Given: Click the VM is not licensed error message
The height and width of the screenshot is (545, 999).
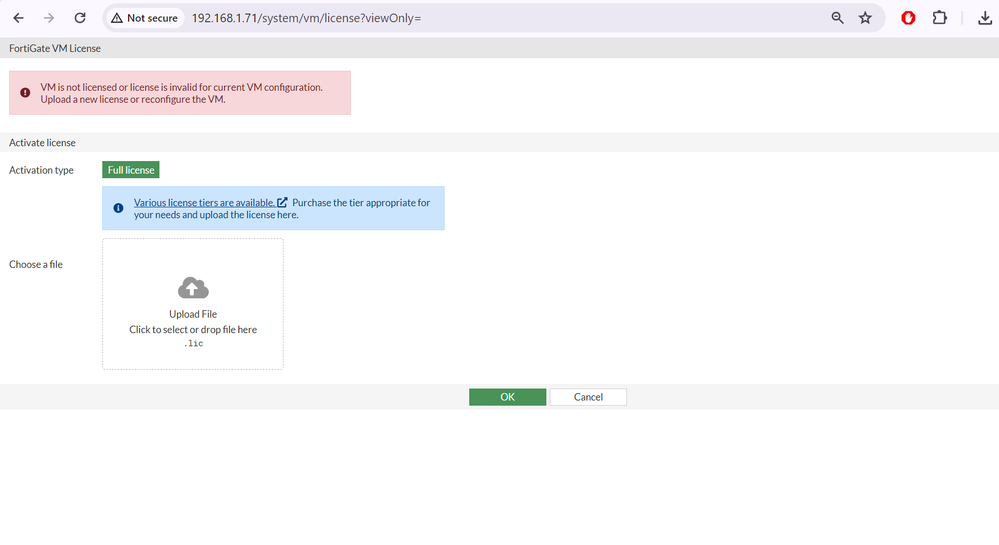Looking at the screenshot, I should [182, 93].
